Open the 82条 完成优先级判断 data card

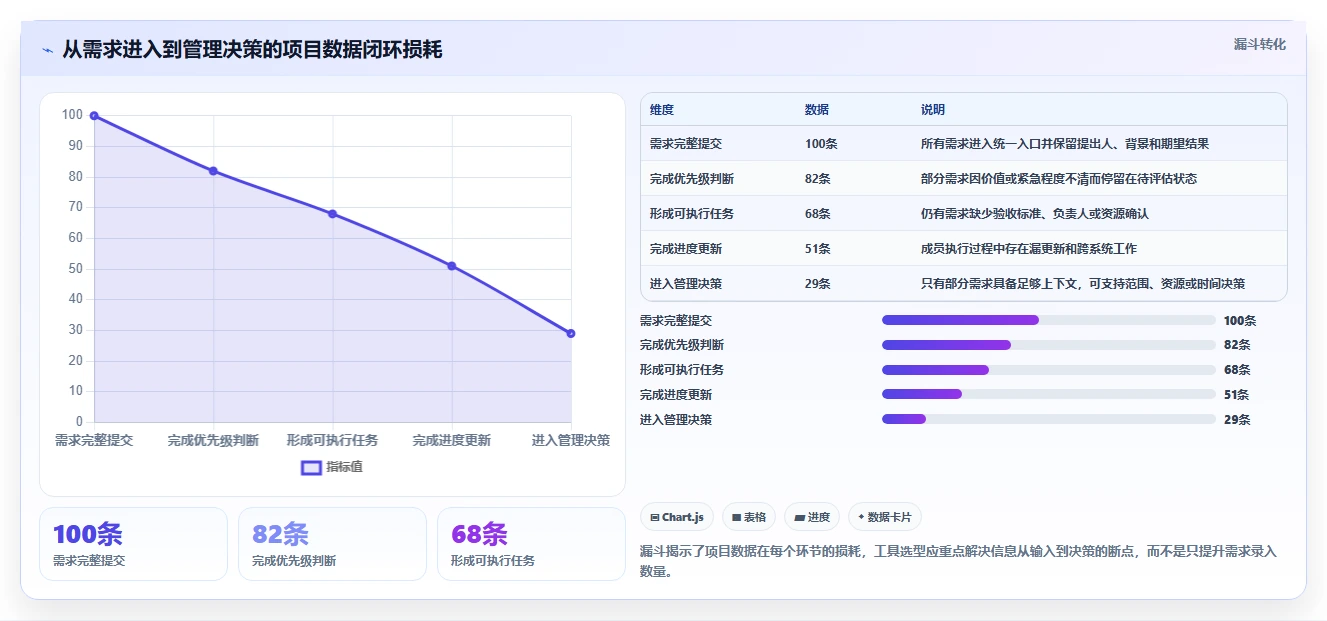tap(332, 544)
